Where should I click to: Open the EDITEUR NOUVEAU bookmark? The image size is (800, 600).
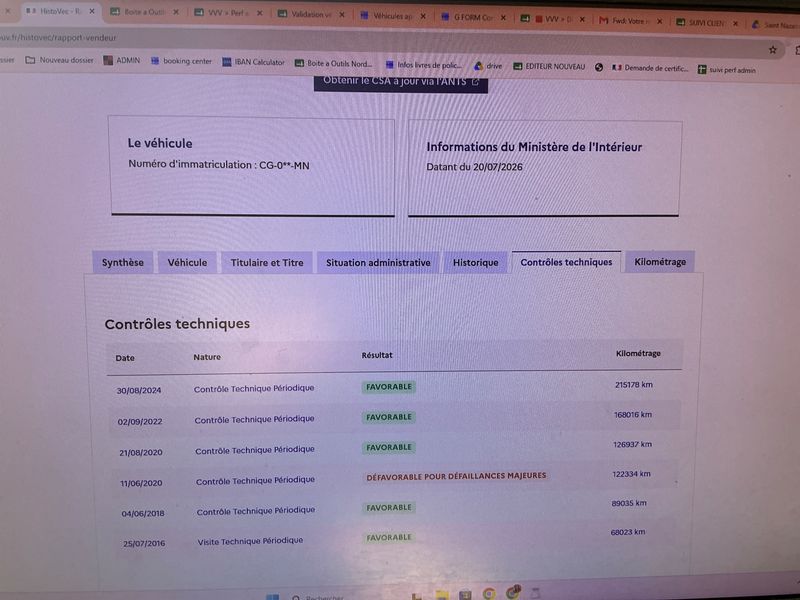tap(549, 66)
